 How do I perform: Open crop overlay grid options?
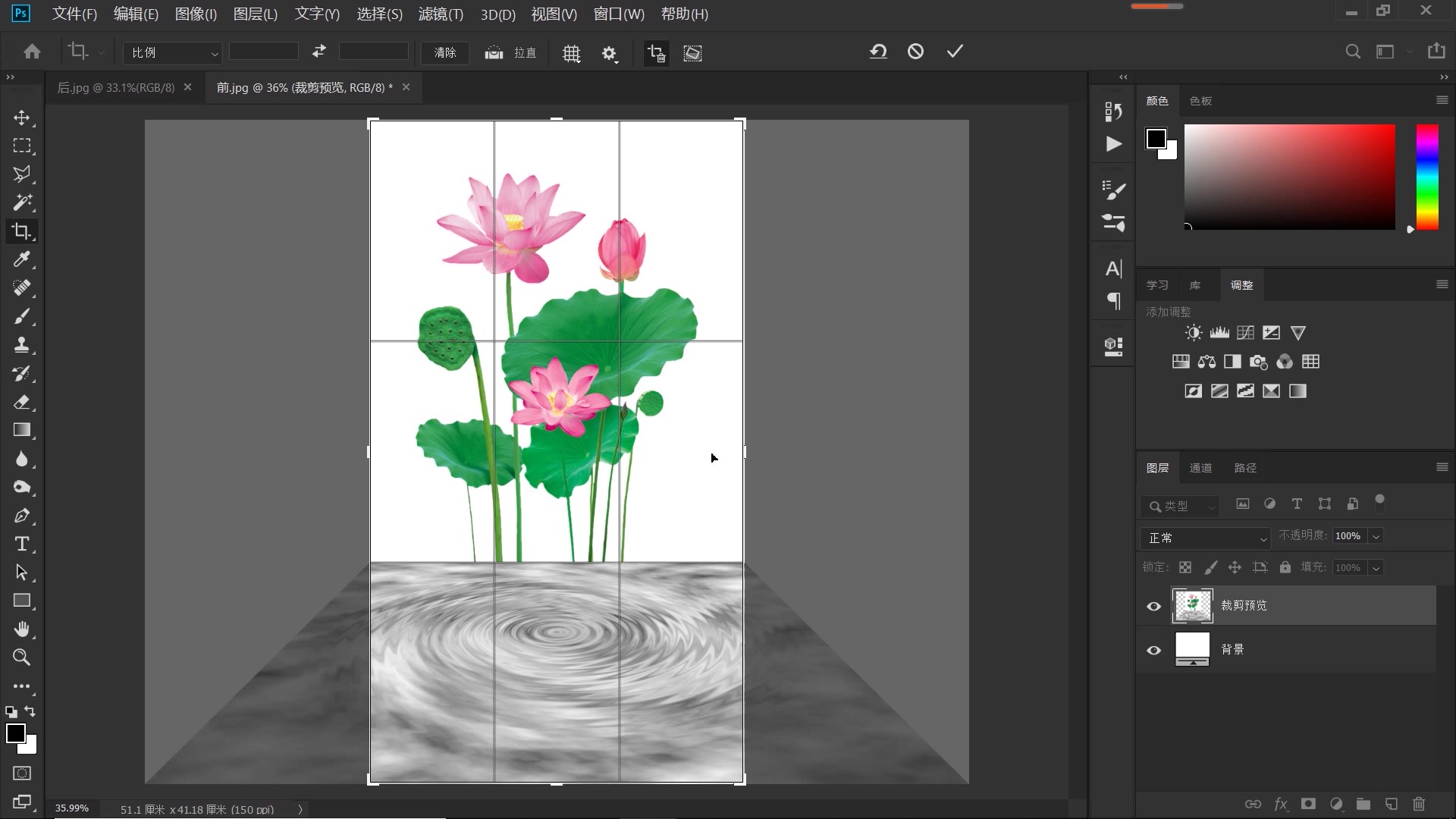point(572,53)
